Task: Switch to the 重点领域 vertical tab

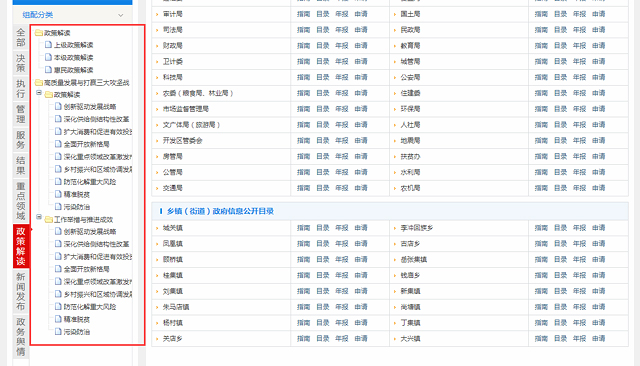Action: (21, 201)
